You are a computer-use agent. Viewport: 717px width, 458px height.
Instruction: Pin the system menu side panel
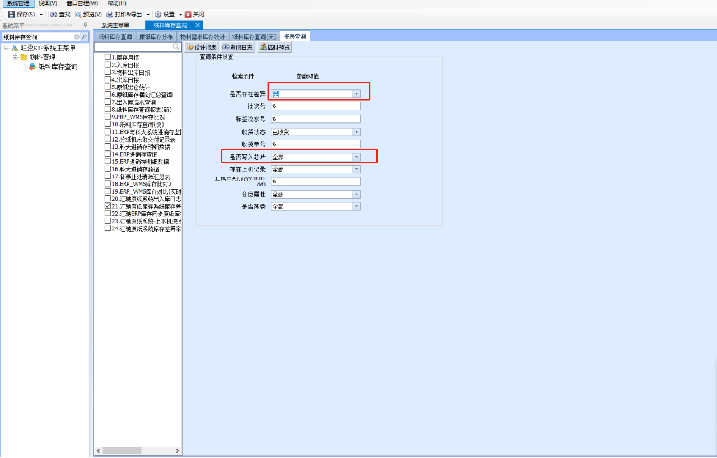(x=86, y=25)
